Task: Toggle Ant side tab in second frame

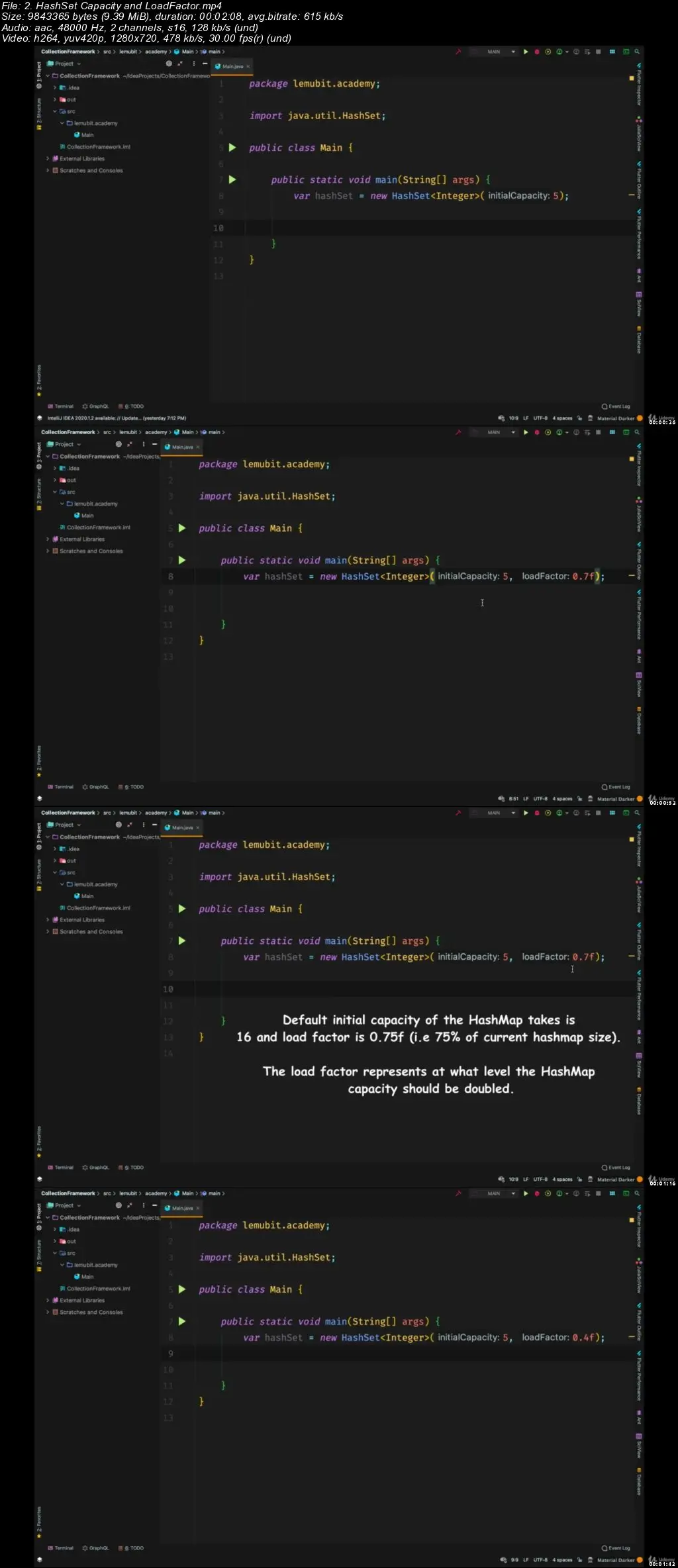Action: tap(639, 656)
